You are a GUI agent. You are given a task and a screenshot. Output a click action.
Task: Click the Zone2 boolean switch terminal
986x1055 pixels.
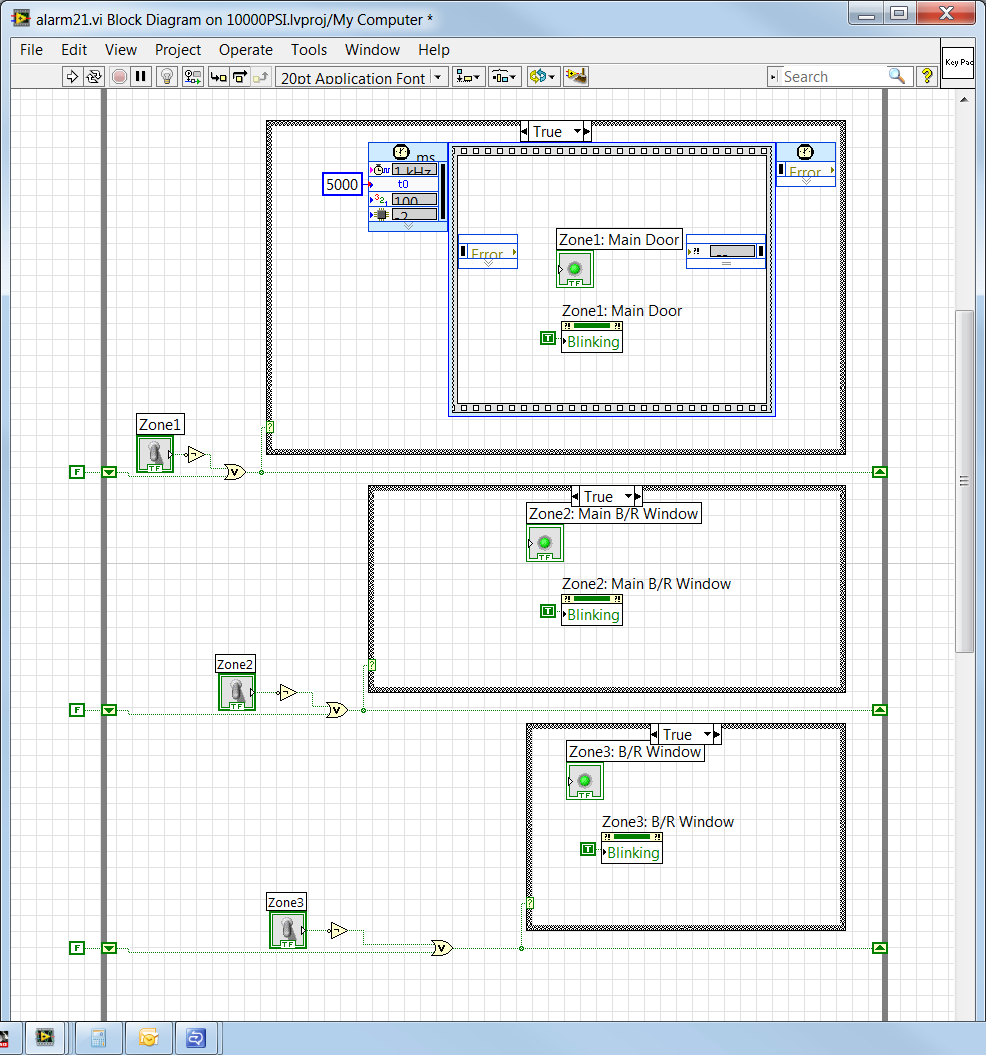[x=237, y=692]
